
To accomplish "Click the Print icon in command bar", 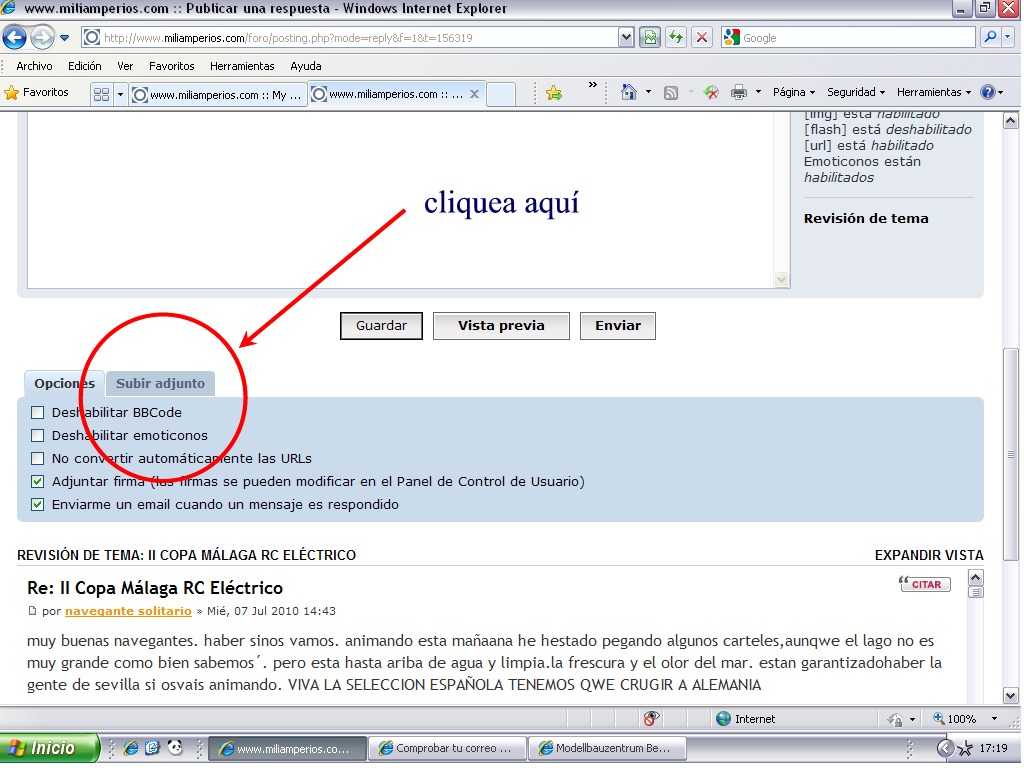I will [x=739, y=92].
